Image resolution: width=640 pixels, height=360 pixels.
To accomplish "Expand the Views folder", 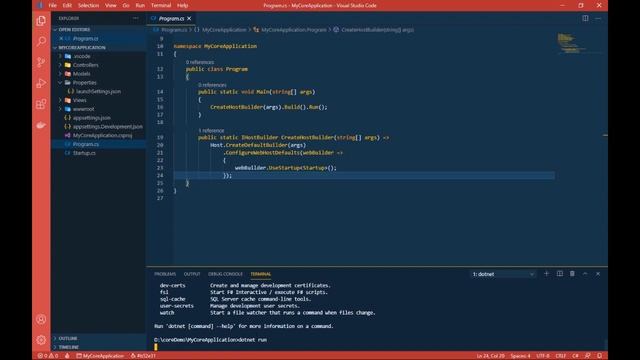I will coord(98,100).
